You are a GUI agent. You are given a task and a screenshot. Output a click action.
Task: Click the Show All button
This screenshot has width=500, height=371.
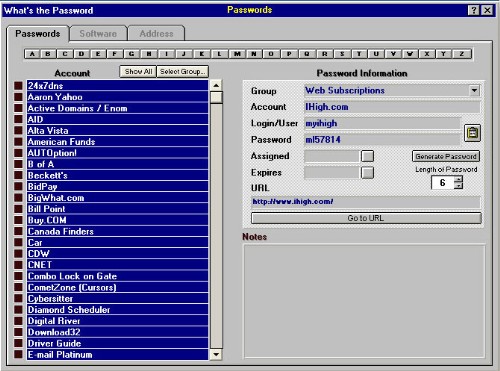(x=138, y=72)
